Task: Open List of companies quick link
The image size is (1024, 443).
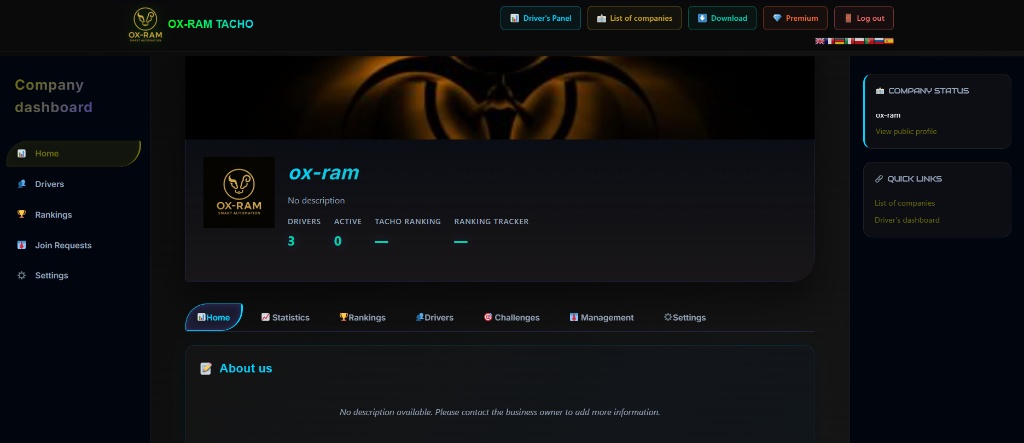Action: (x=904, y=203)
